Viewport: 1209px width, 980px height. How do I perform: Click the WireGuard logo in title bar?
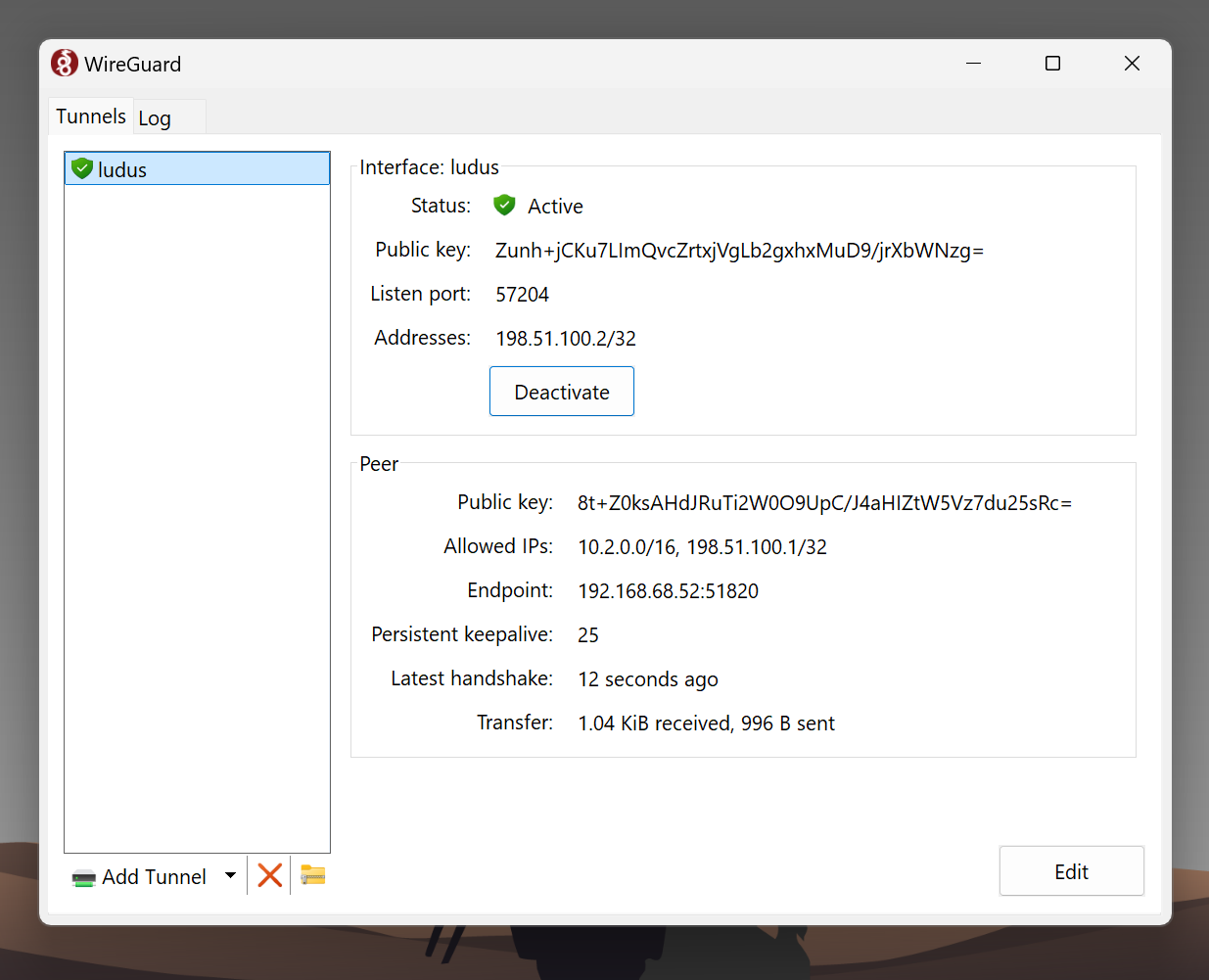coord(65,64)
